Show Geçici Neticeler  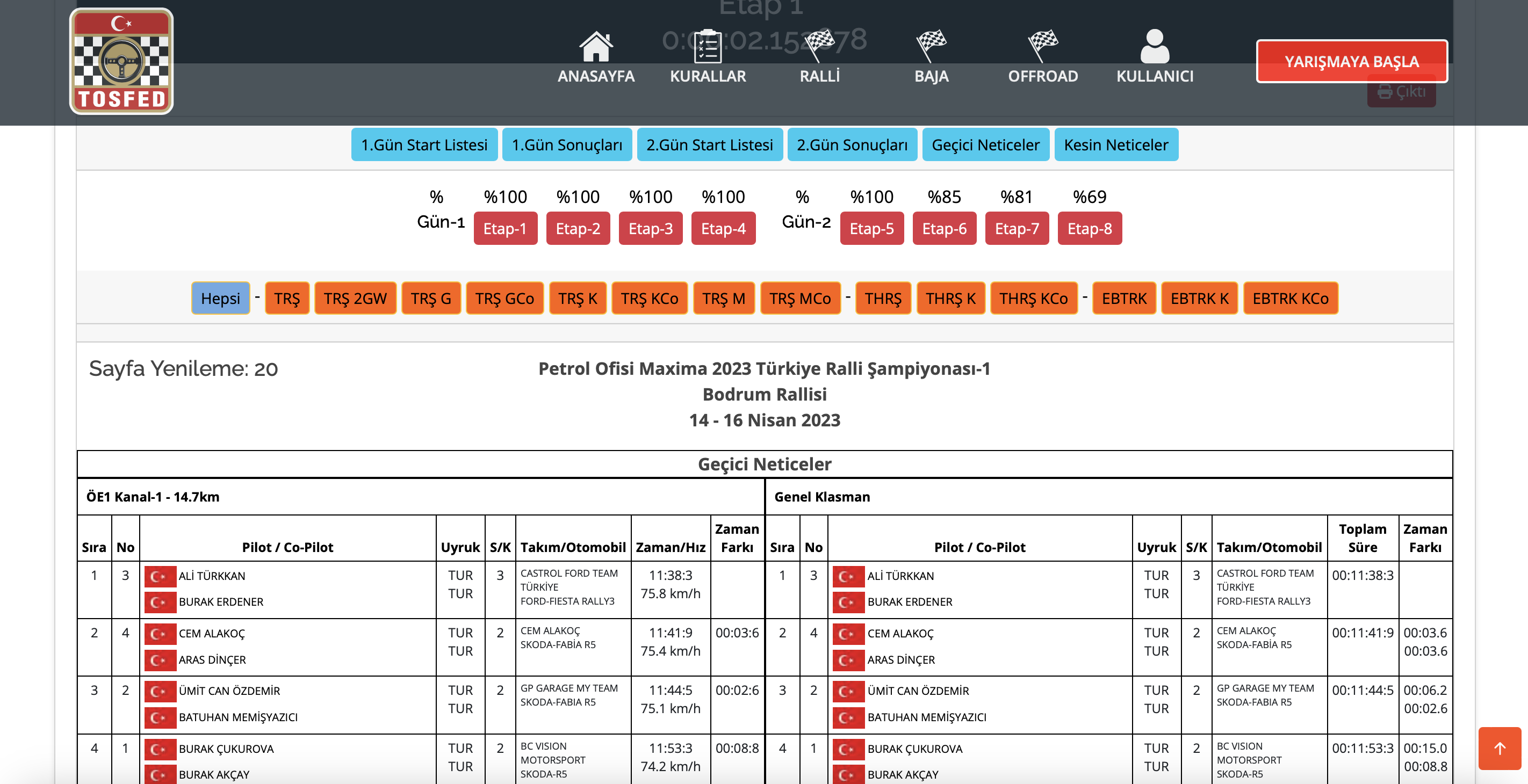pos(985,144)
